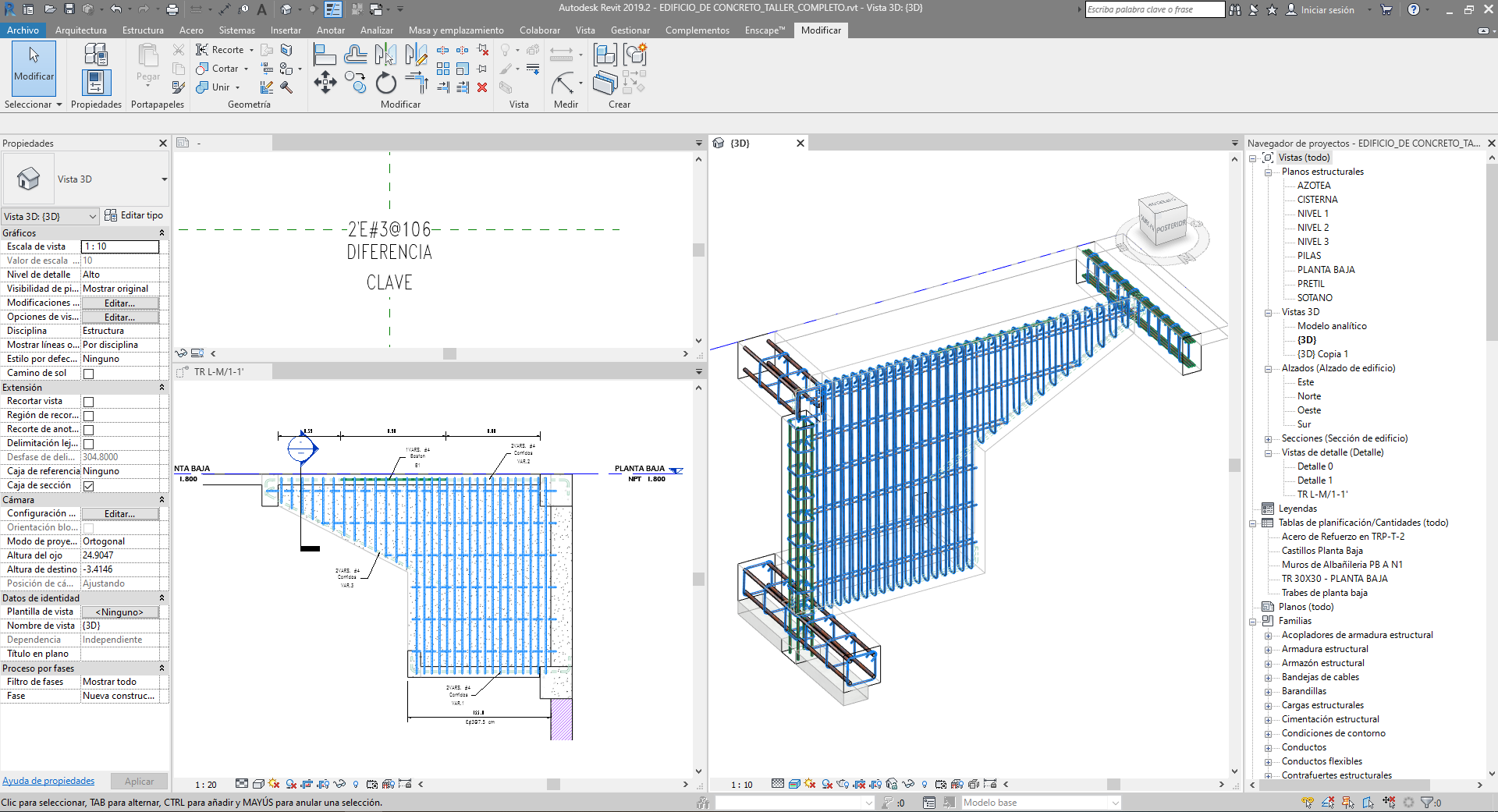Expand the Armadura estructural family node
Viewport: 1498px width, 812px height.
click(1268, 649)
